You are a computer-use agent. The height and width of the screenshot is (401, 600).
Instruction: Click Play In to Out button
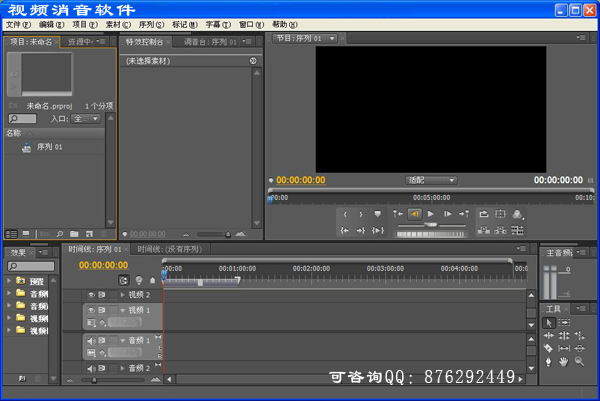point(378,230)
